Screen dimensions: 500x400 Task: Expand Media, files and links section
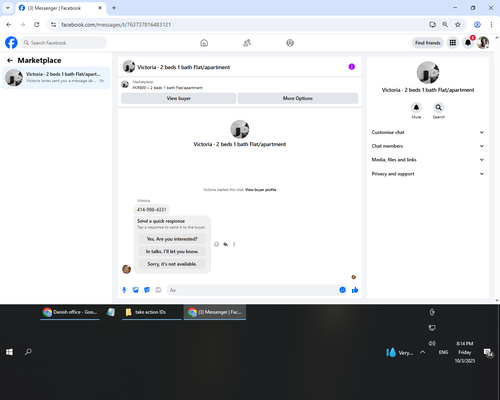coord(428,160)
